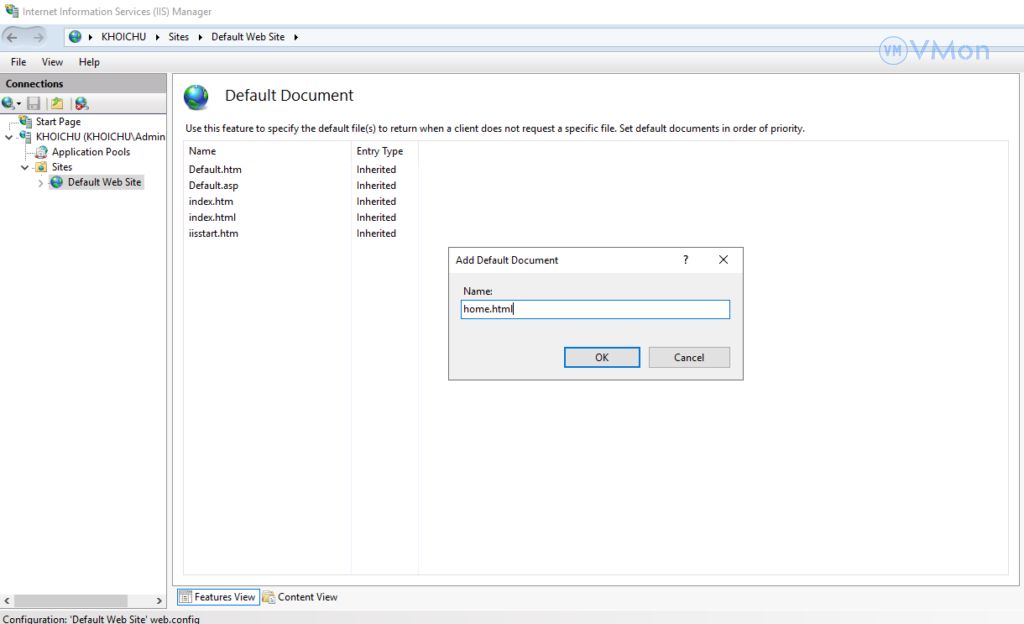Collapse the KHOICHU server node
The width and height of the screenshot is (1024, 624).
click(9, 137)
